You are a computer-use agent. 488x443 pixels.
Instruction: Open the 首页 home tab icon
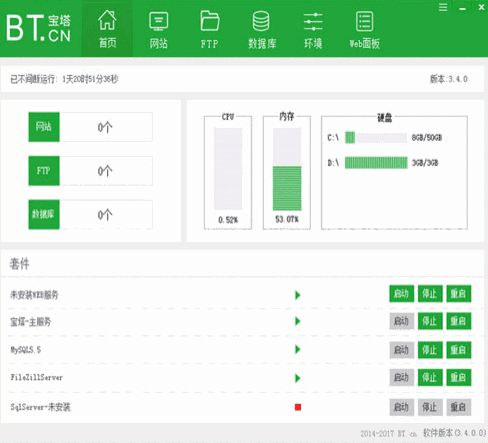tap(107, 20)
